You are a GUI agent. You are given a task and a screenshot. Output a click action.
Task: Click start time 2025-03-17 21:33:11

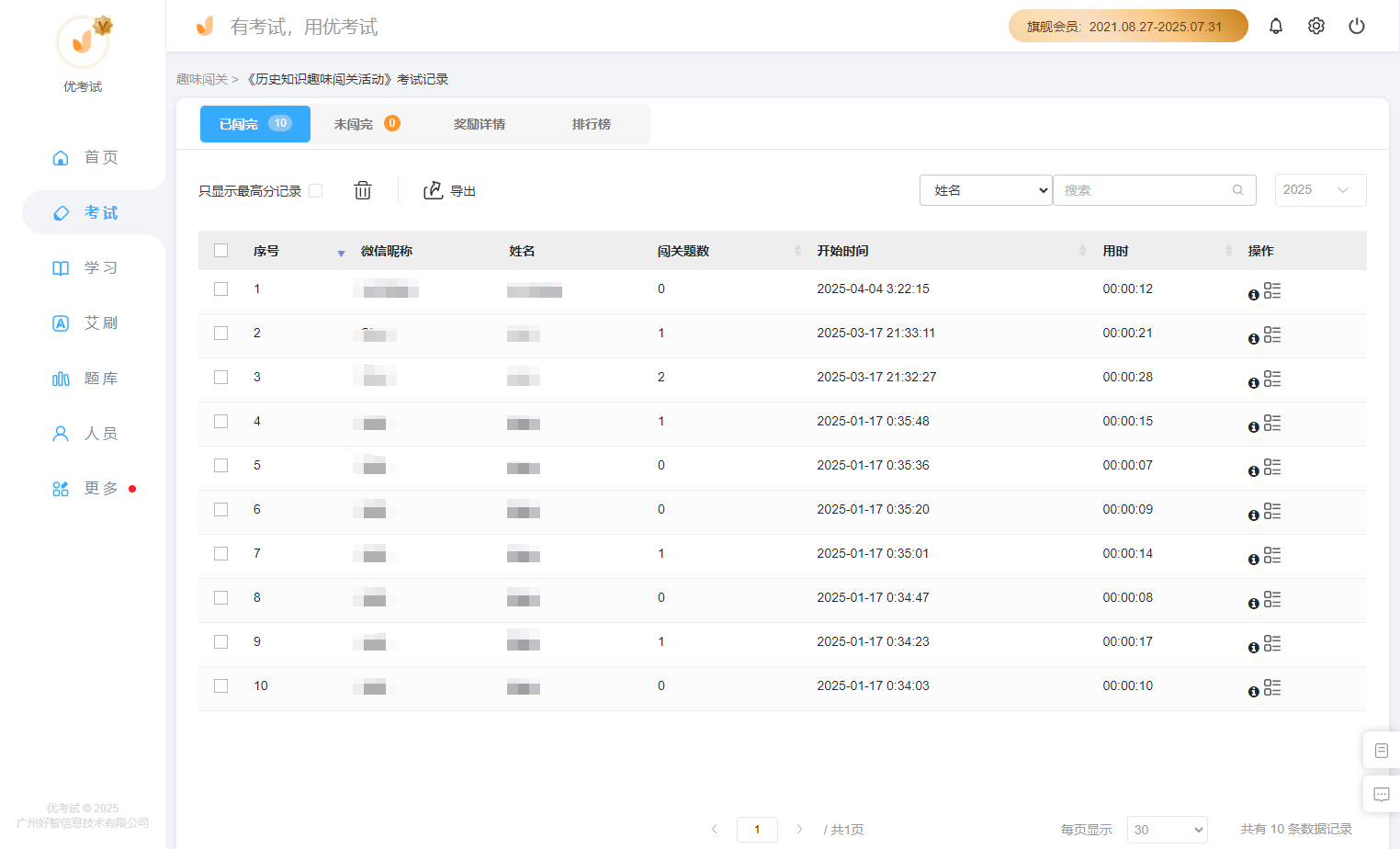pos(875,333)
